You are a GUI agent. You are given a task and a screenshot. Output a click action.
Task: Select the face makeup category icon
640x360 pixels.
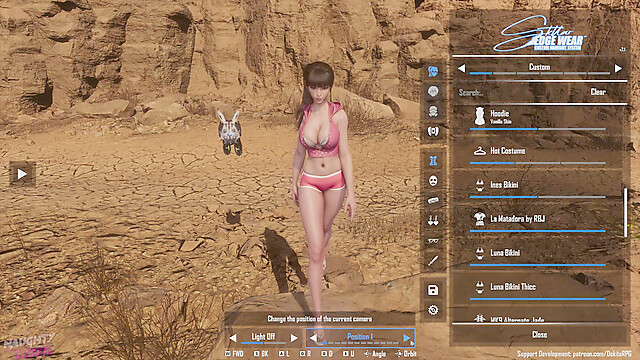click(433, 91)
